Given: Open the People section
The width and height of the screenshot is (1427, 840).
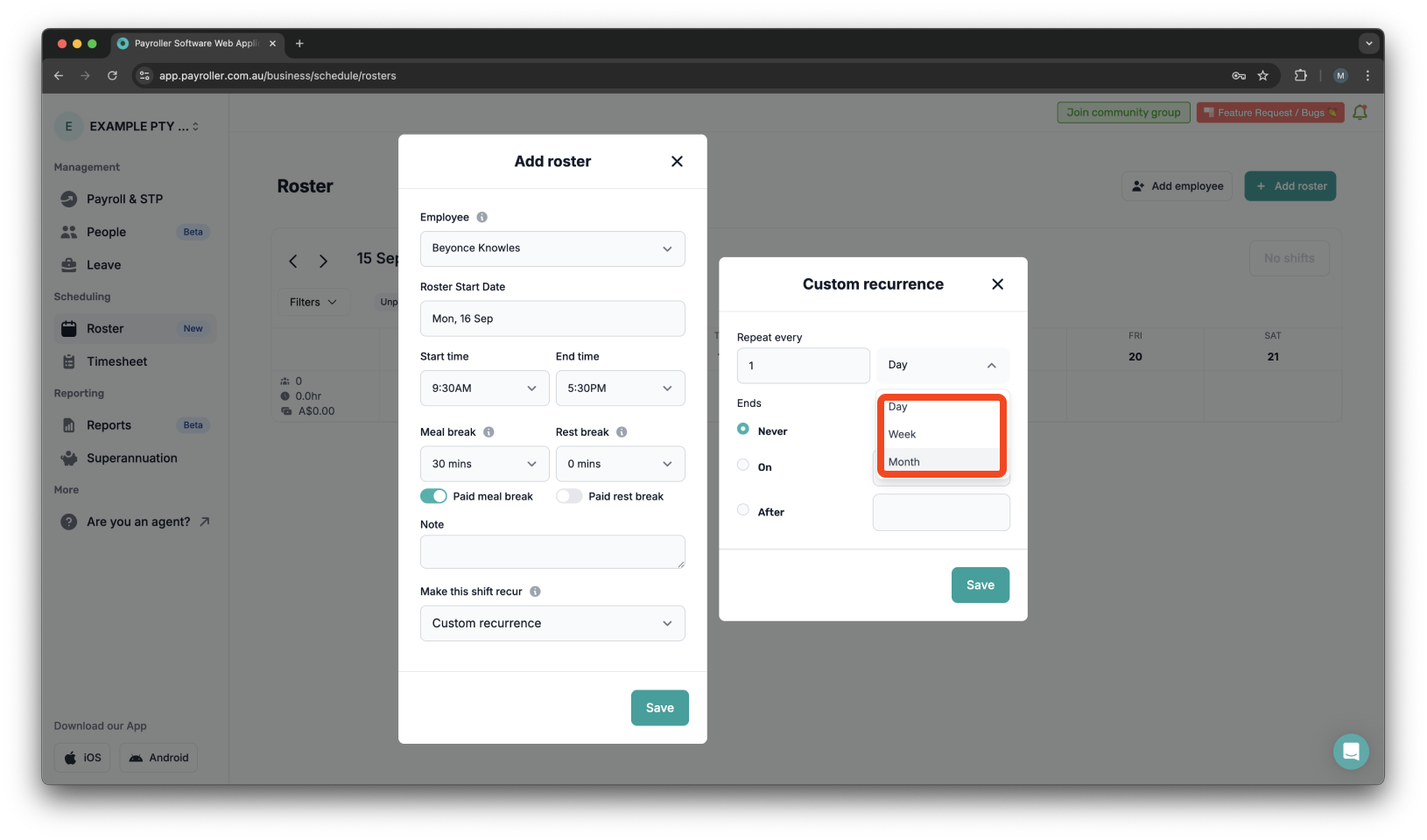Looking at the screenshot, I should (x=135, y=232).
